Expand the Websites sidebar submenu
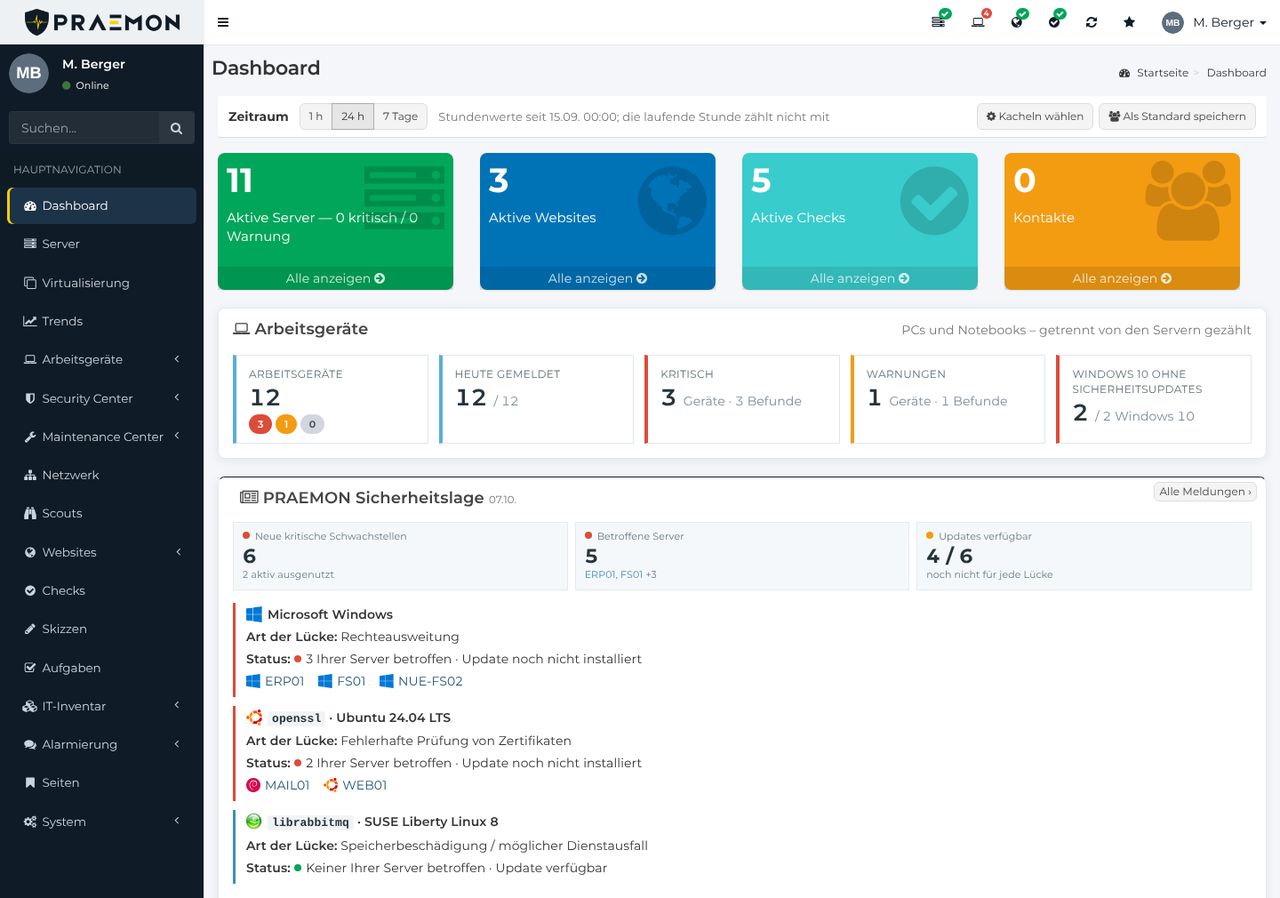This screenshot has width=1280, height=898. (177, 552)
